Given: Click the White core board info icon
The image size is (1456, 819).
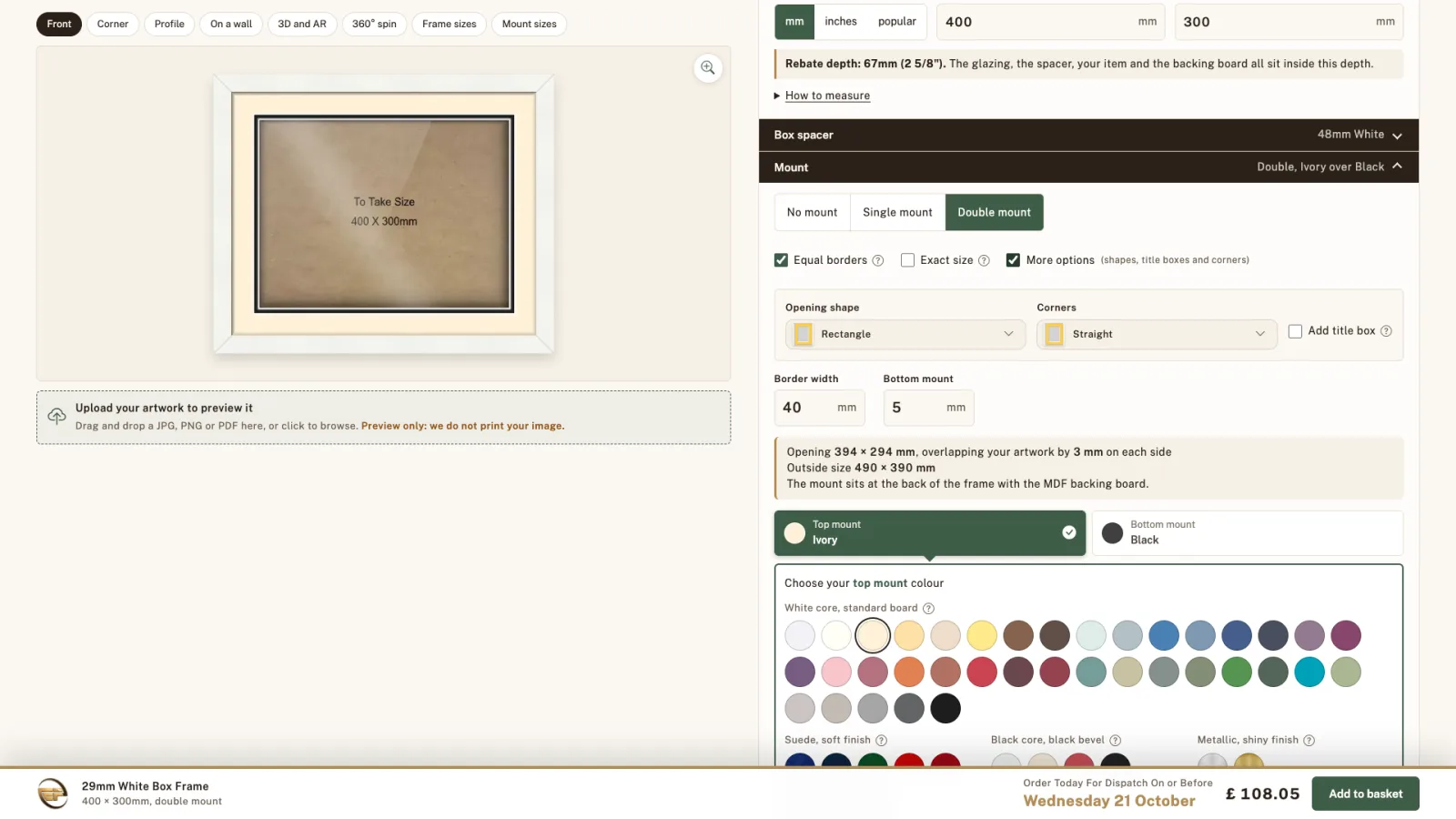Looking at the screenshot, I should coord(928,609).
